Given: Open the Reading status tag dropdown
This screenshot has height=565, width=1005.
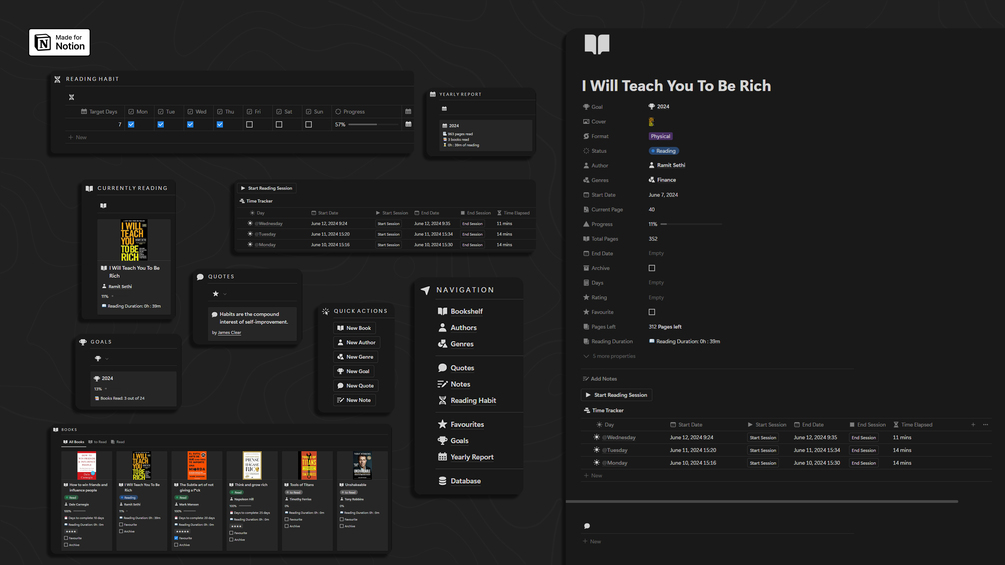Looking at the screenshot, I should [x=663, y=151].
